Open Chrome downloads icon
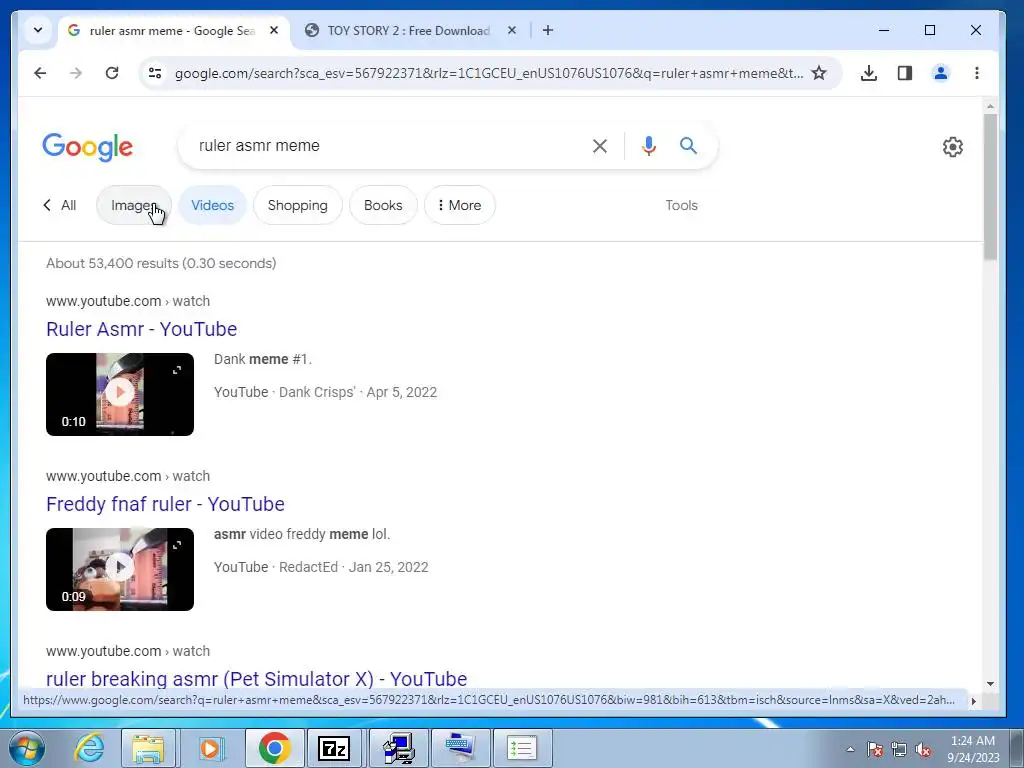This screenshot has height=768, width=1024. [869, 73]
